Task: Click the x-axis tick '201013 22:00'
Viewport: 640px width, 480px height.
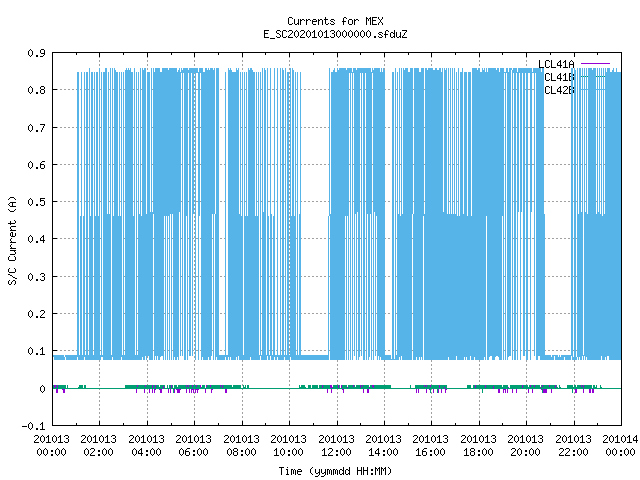Action: coord(573,446)
